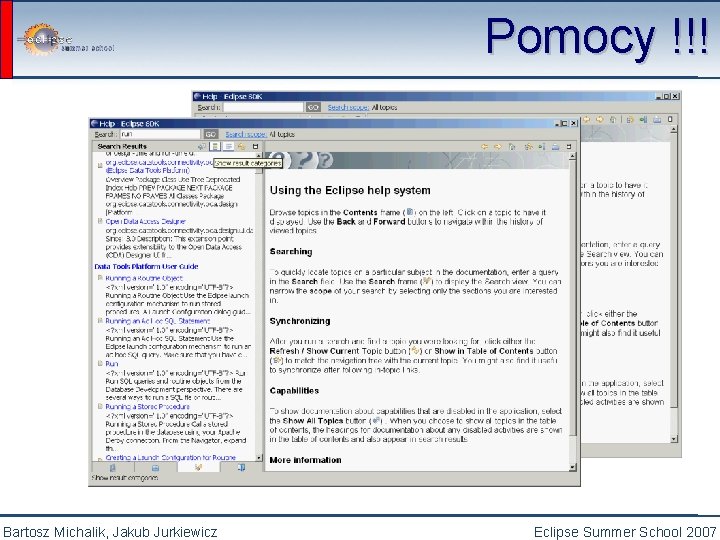Click the GO button in rear Help window
The width and height of the screenshot is (720, 540).
pyautogui.click(x=313, y=107)
